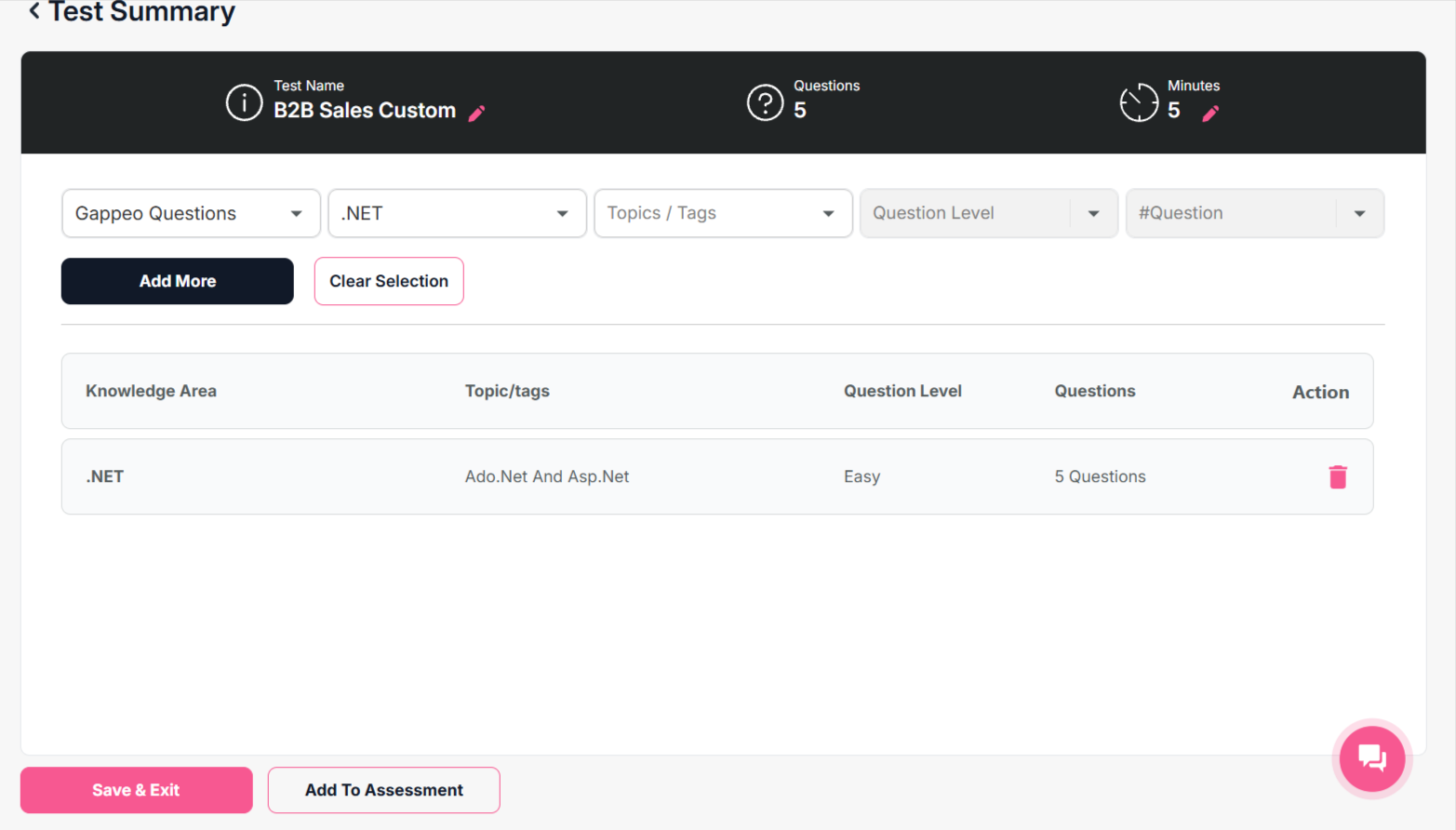Click the back arrow beside Test Summary
The height and width of the screenshot is (830, 1456).
[34, 11]
